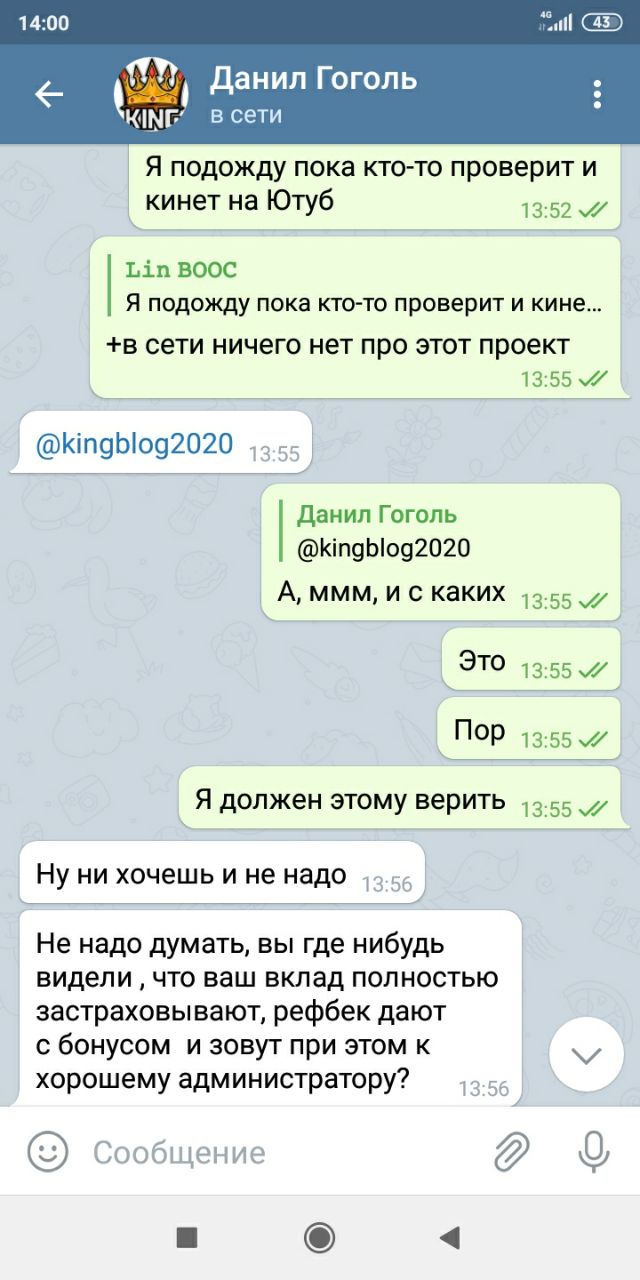Open the @kingblog2020 mention link
640x1280 pixels.
tap(134, 444)
